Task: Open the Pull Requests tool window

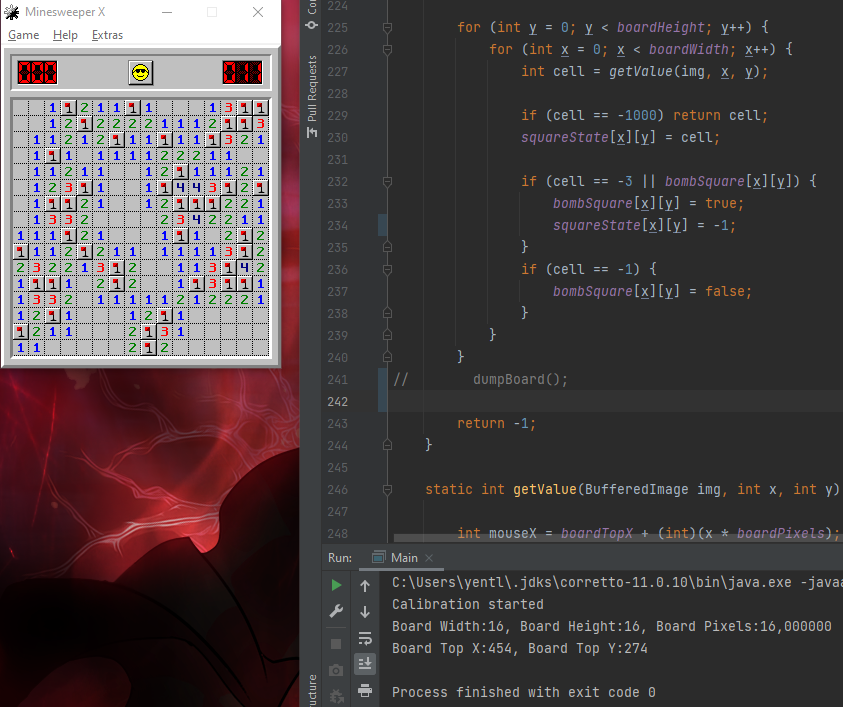Action: [x=312, y=96]
